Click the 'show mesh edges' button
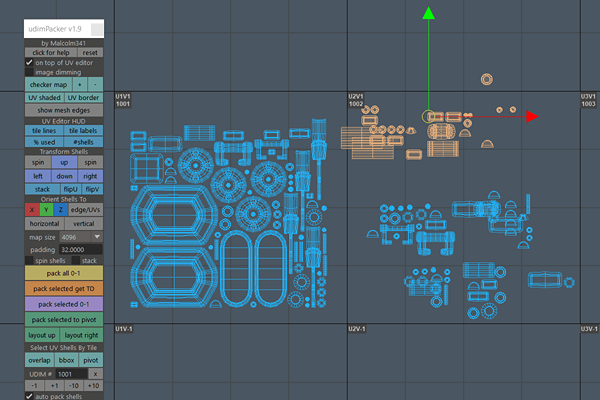Viewport: 600px width, 400px height. tap(63, 110)
